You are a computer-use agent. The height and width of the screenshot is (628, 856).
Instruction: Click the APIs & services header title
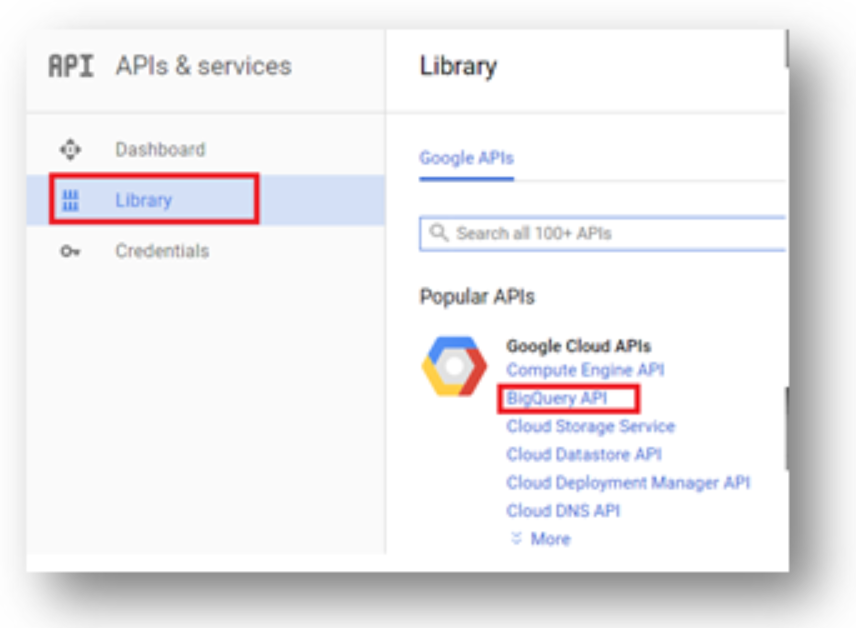click(204, 66)
